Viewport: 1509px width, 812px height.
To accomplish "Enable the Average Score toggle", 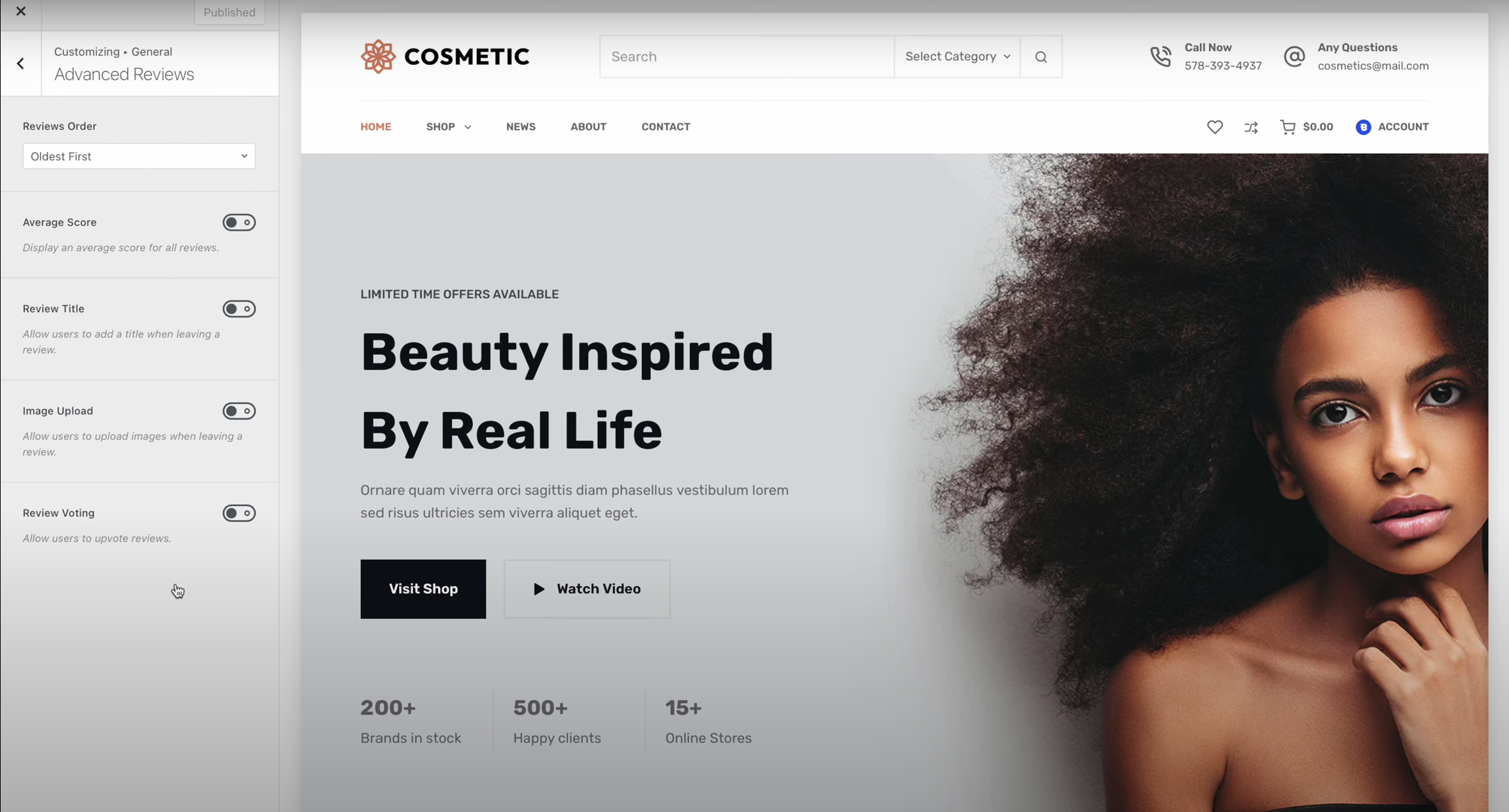I will pyautogui.click(x=239, y=223).
